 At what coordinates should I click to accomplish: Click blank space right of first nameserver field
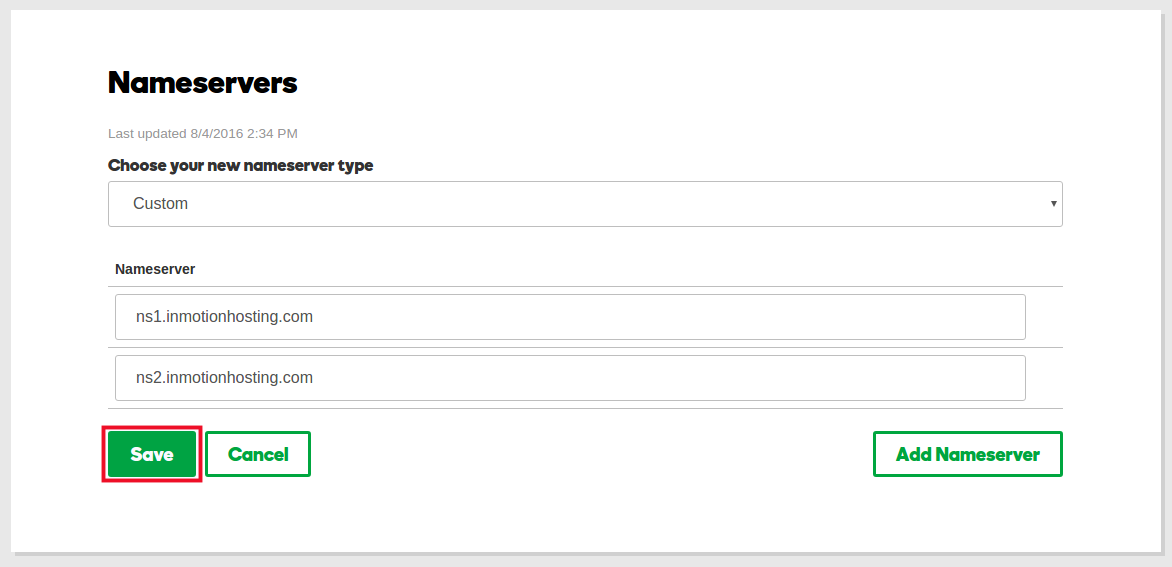pyautogui.click(x=1044, y=317)
